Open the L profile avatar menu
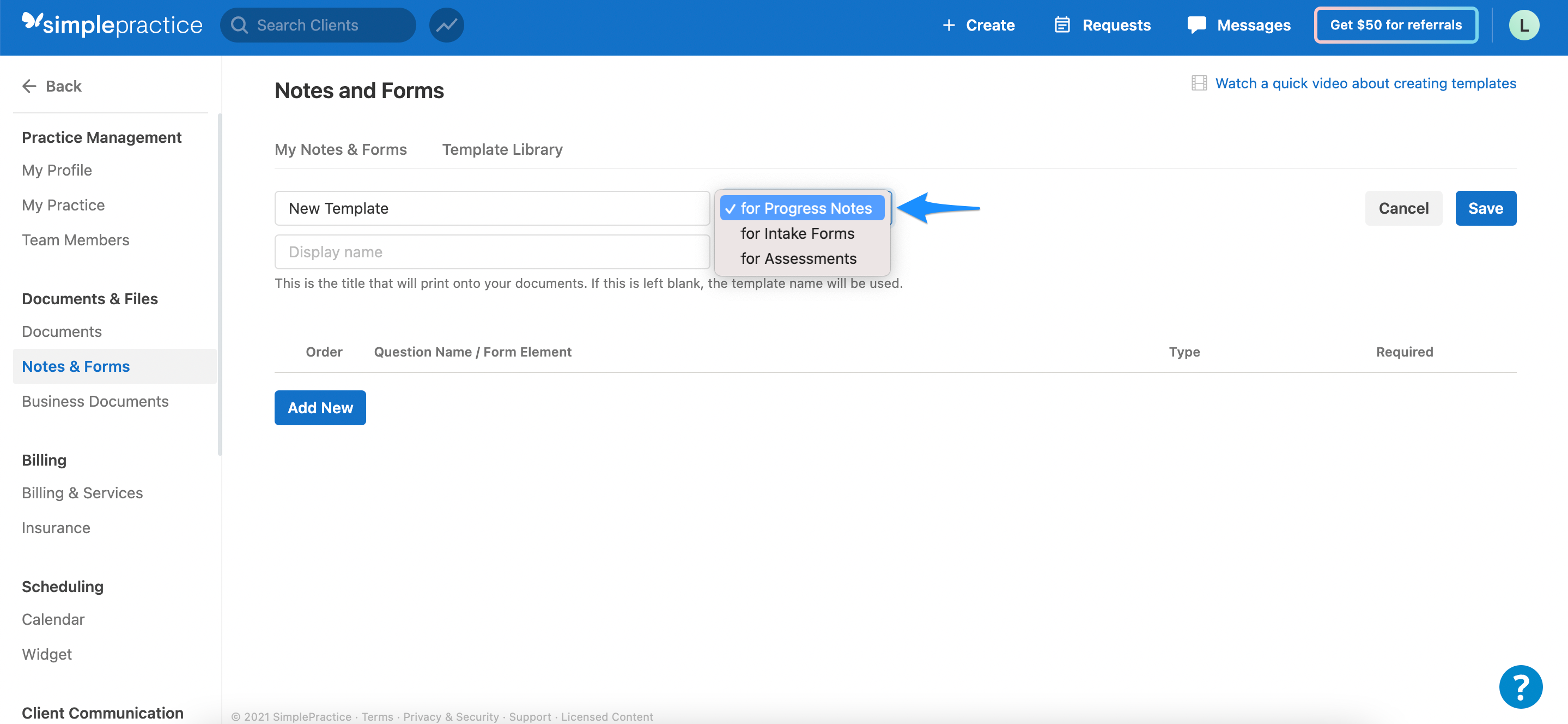Screen dimensions: 1568x724 click(1523, 25)
